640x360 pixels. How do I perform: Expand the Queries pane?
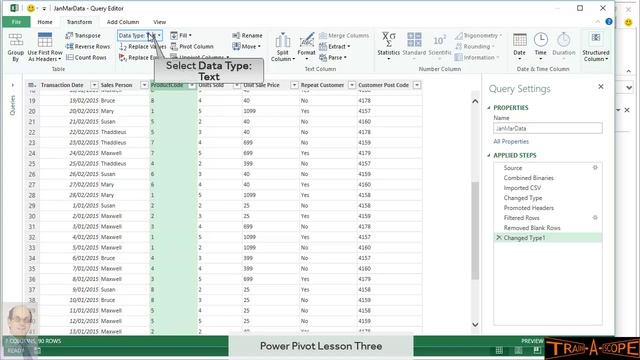pyautogui.click(x=13, y=85)
